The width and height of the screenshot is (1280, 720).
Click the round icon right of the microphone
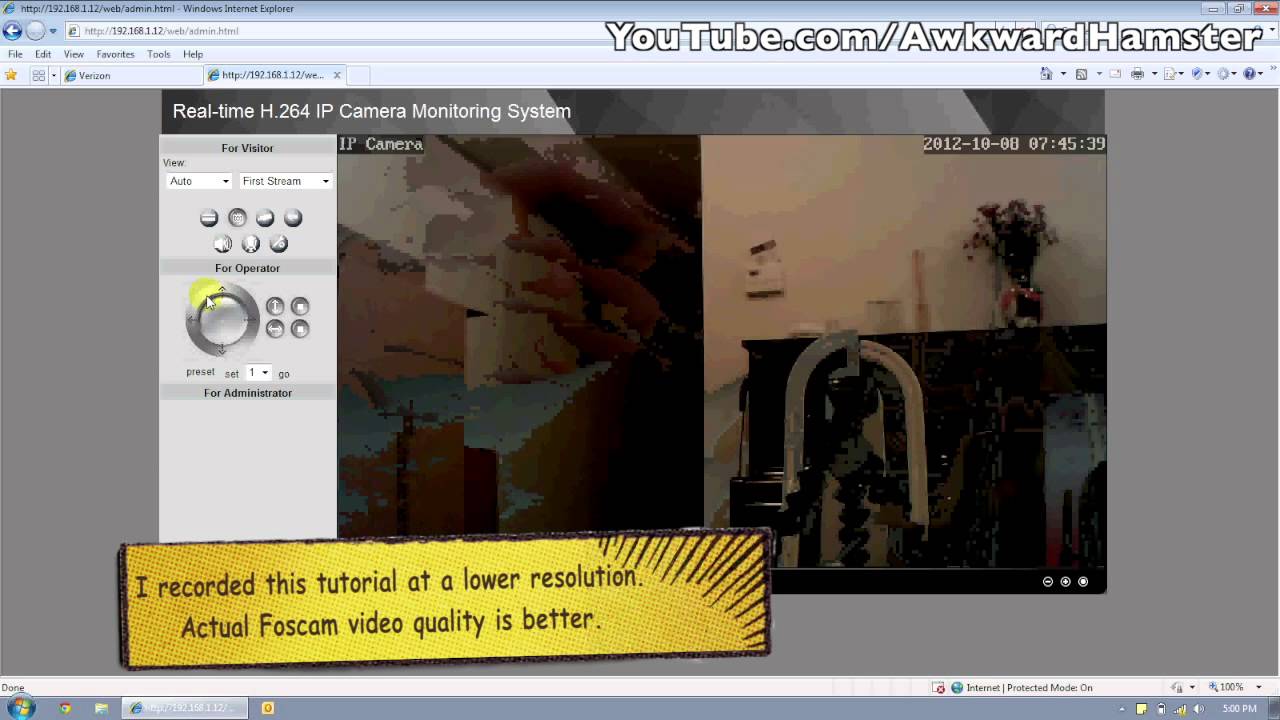[x=279, y=244]
